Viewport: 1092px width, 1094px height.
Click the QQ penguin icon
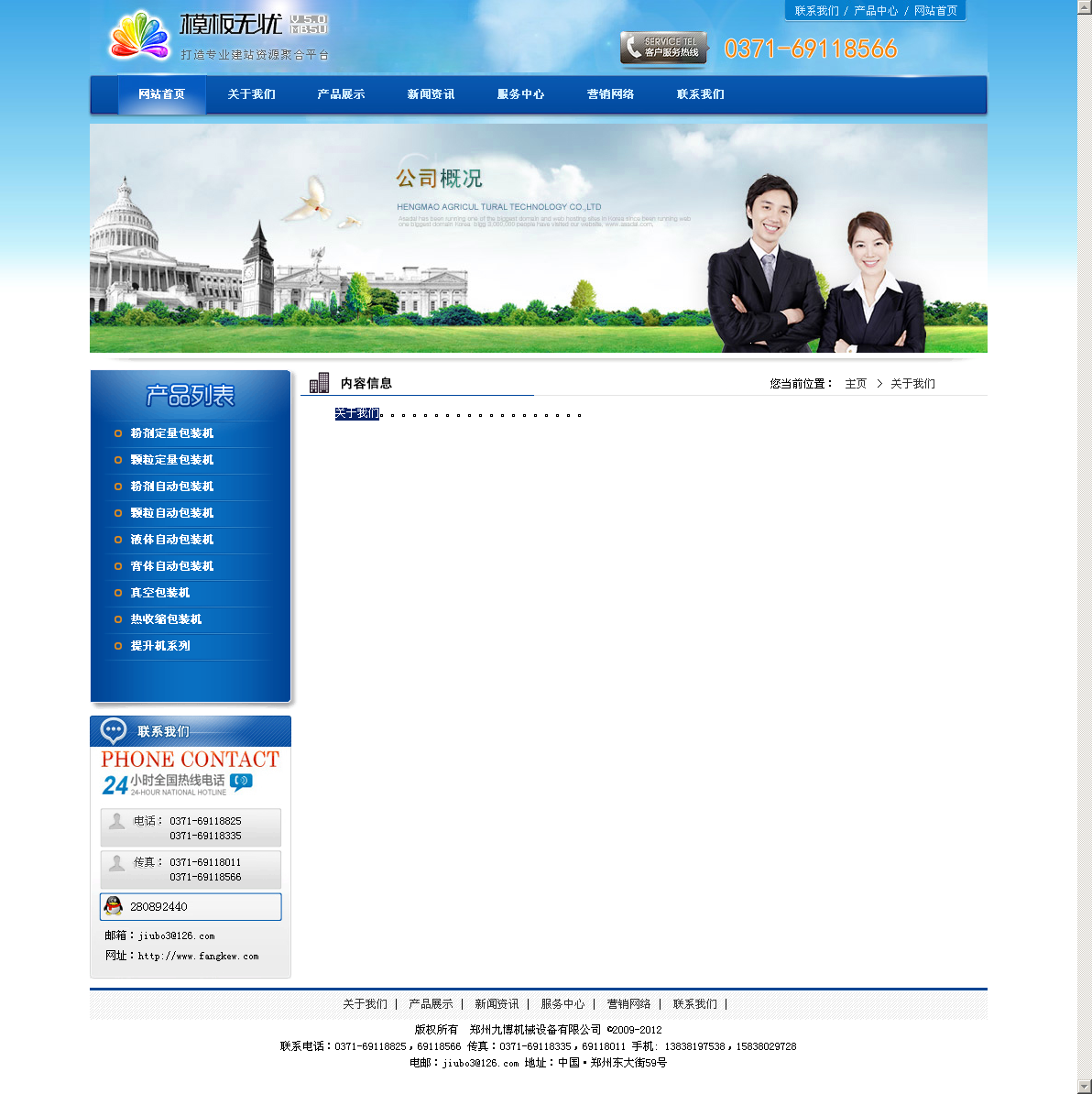[114, 906]
